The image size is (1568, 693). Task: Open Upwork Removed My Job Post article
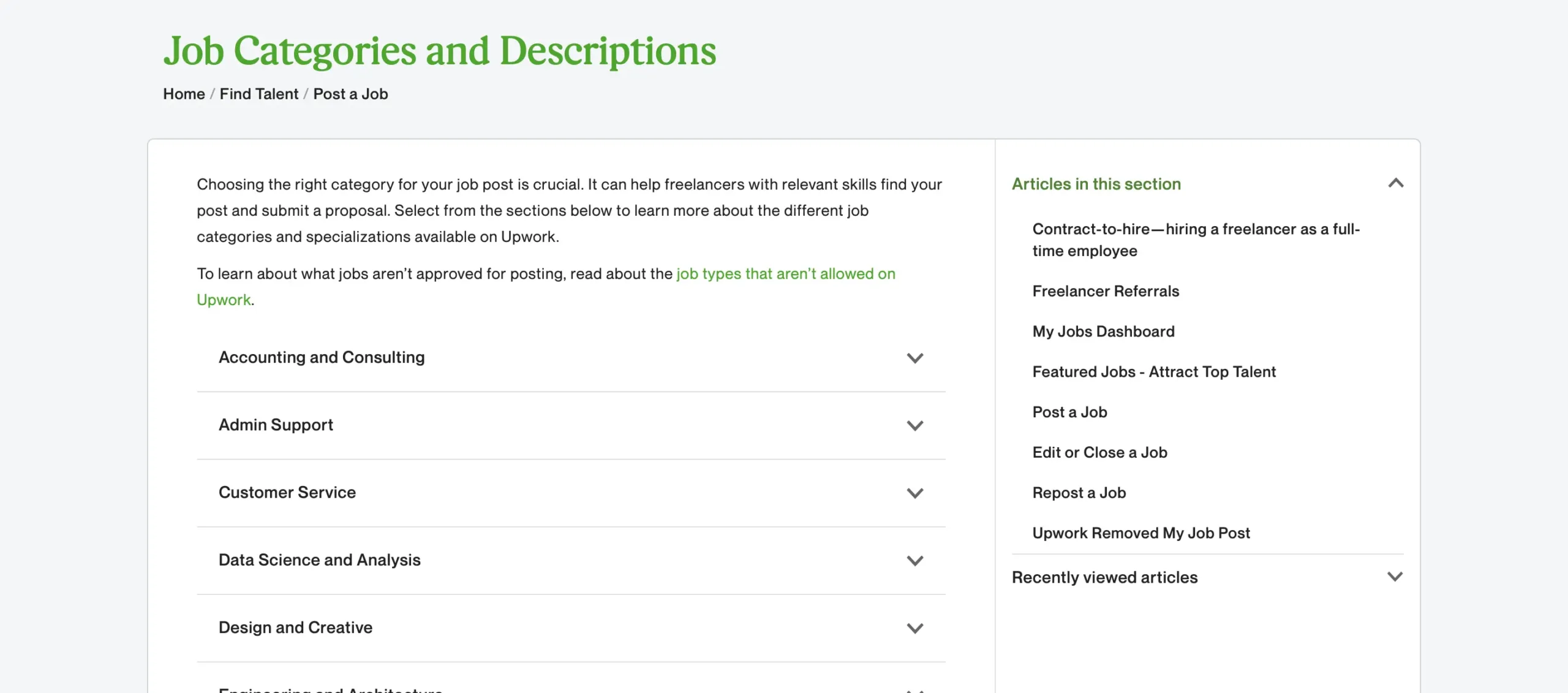(1141, 532)
